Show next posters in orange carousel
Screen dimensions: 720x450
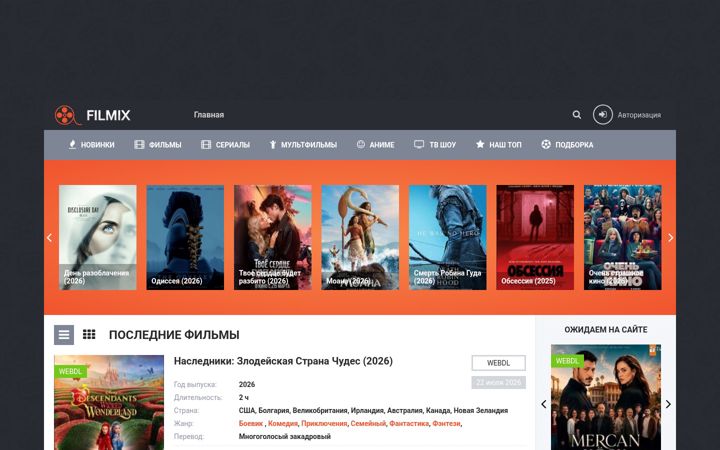(x=670, y=237)
